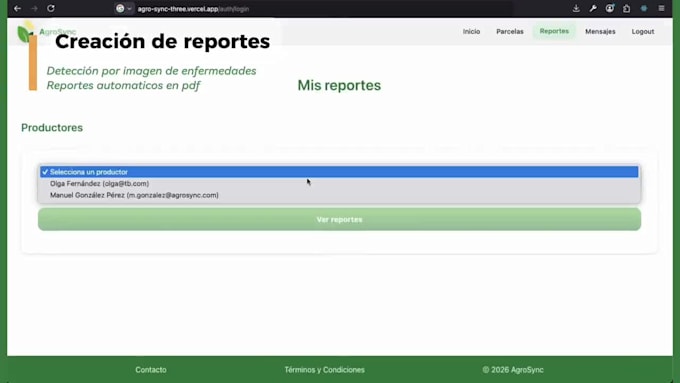Reload the page with the refresh icon
The image size is (680, 383).
[x=51, y=8]
